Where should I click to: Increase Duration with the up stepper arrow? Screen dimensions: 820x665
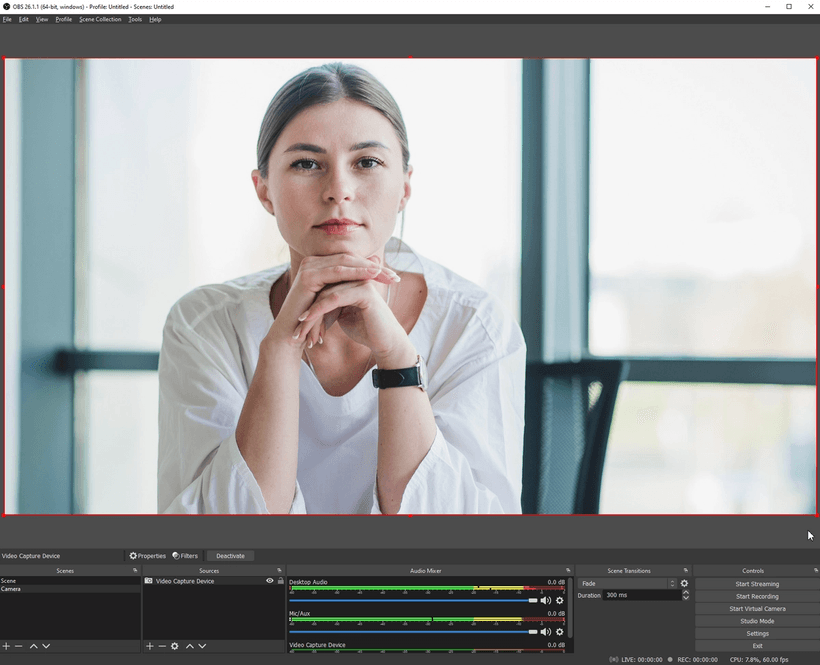pyautogui.click(x=686, y=591)
